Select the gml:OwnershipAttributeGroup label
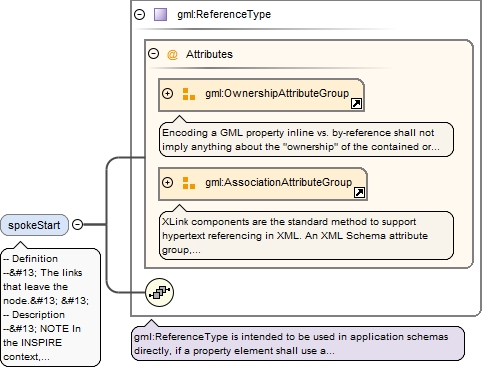Viewport: 483px width, 370px height. (277, 93)
